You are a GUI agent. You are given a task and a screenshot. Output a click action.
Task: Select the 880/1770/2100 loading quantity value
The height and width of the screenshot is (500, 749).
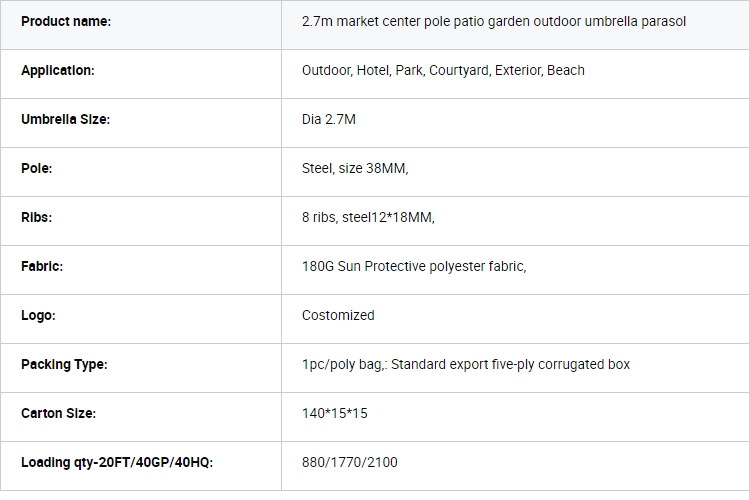(x=349, y=463)
